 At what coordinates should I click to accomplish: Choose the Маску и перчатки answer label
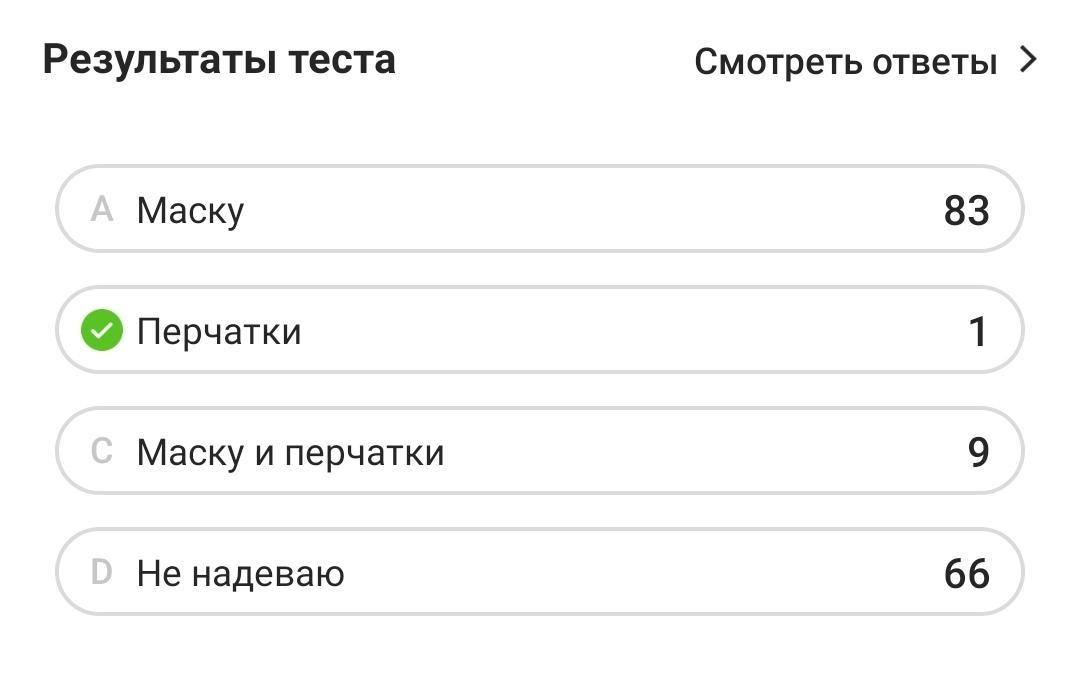pos(290,453)
